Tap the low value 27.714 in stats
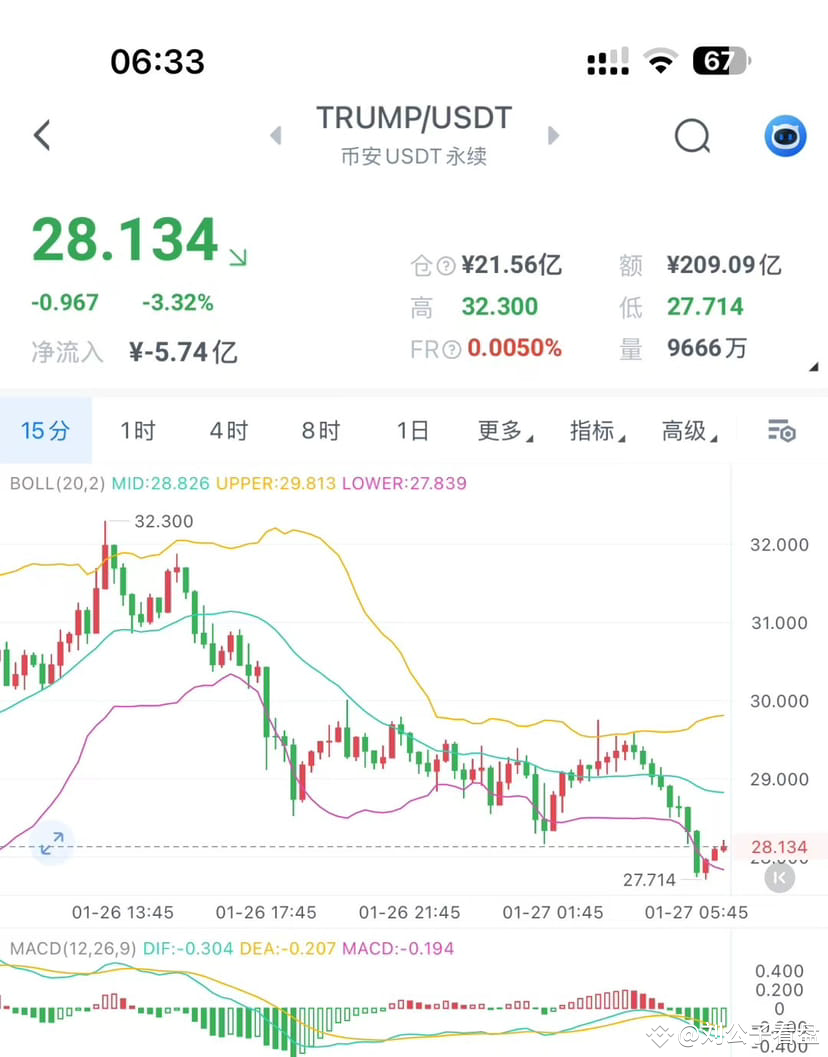Viewport: 828px width, 1057px height. pos(705,307)
